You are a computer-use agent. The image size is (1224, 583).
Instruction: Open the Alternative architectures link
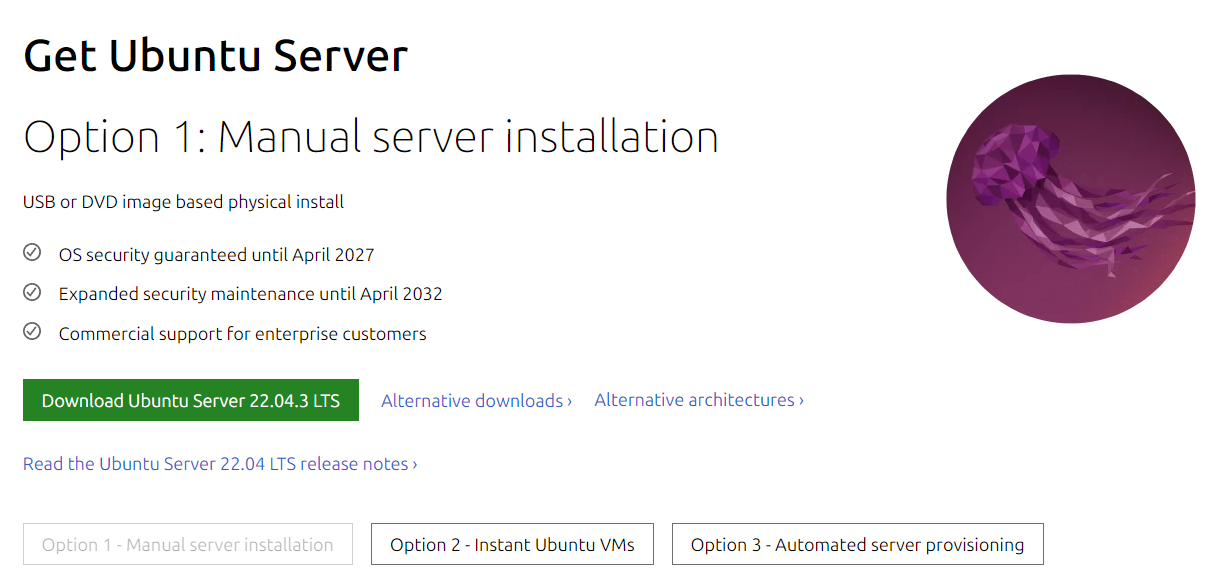(699, 400)
